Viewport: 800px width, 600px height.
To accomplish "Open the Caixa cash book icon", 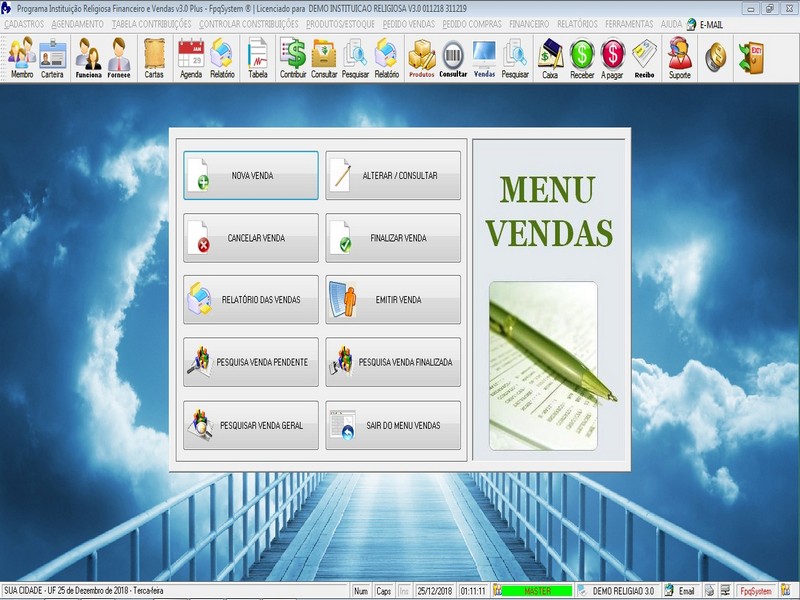I will [550, 58].
